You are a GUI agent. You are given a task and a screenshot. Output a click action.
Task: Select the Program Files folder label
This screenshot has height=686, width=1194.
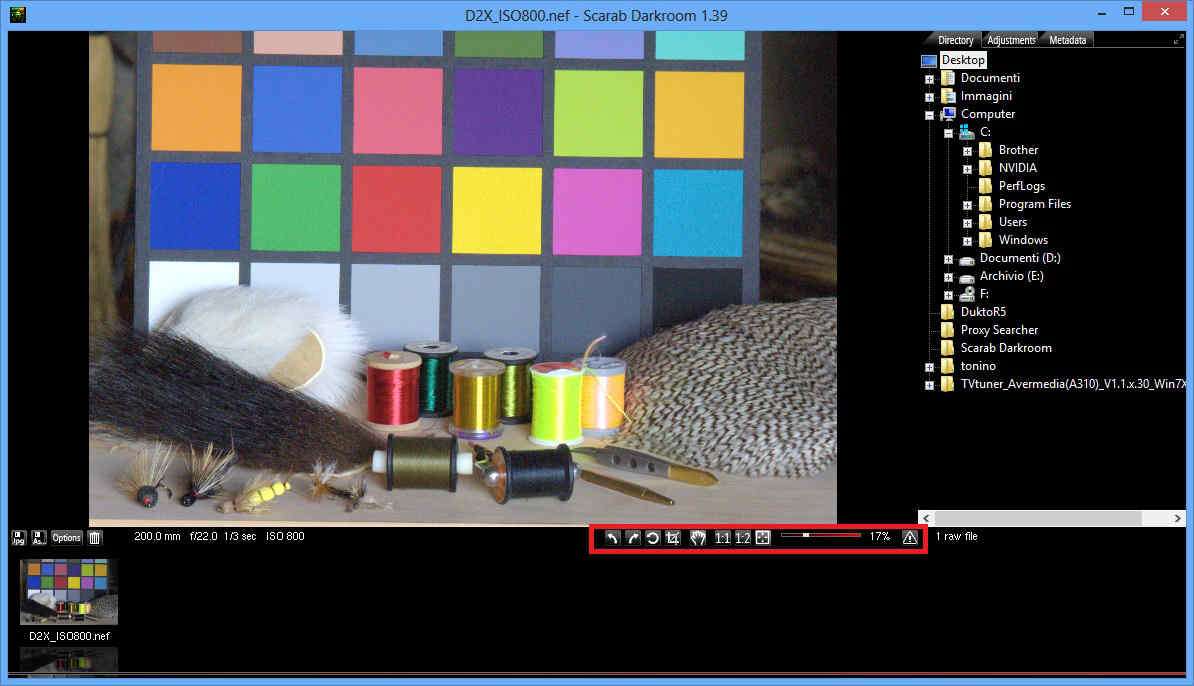point(1035,204)
